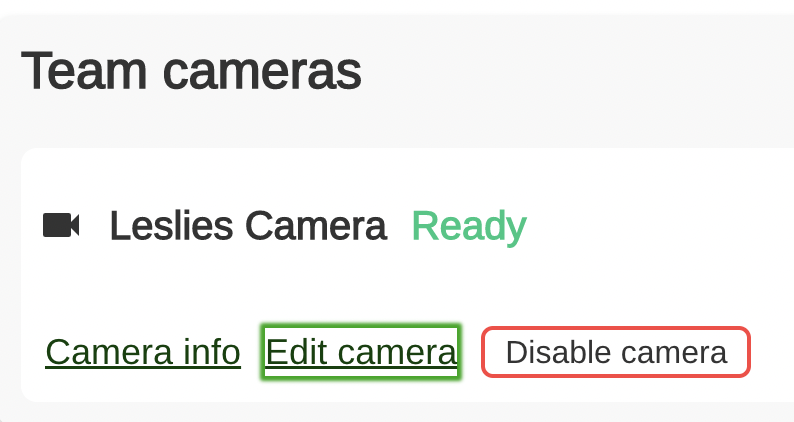794x422 pixels.
Task: Edit the settings for Leslies Camera
Action: (361, 352)
